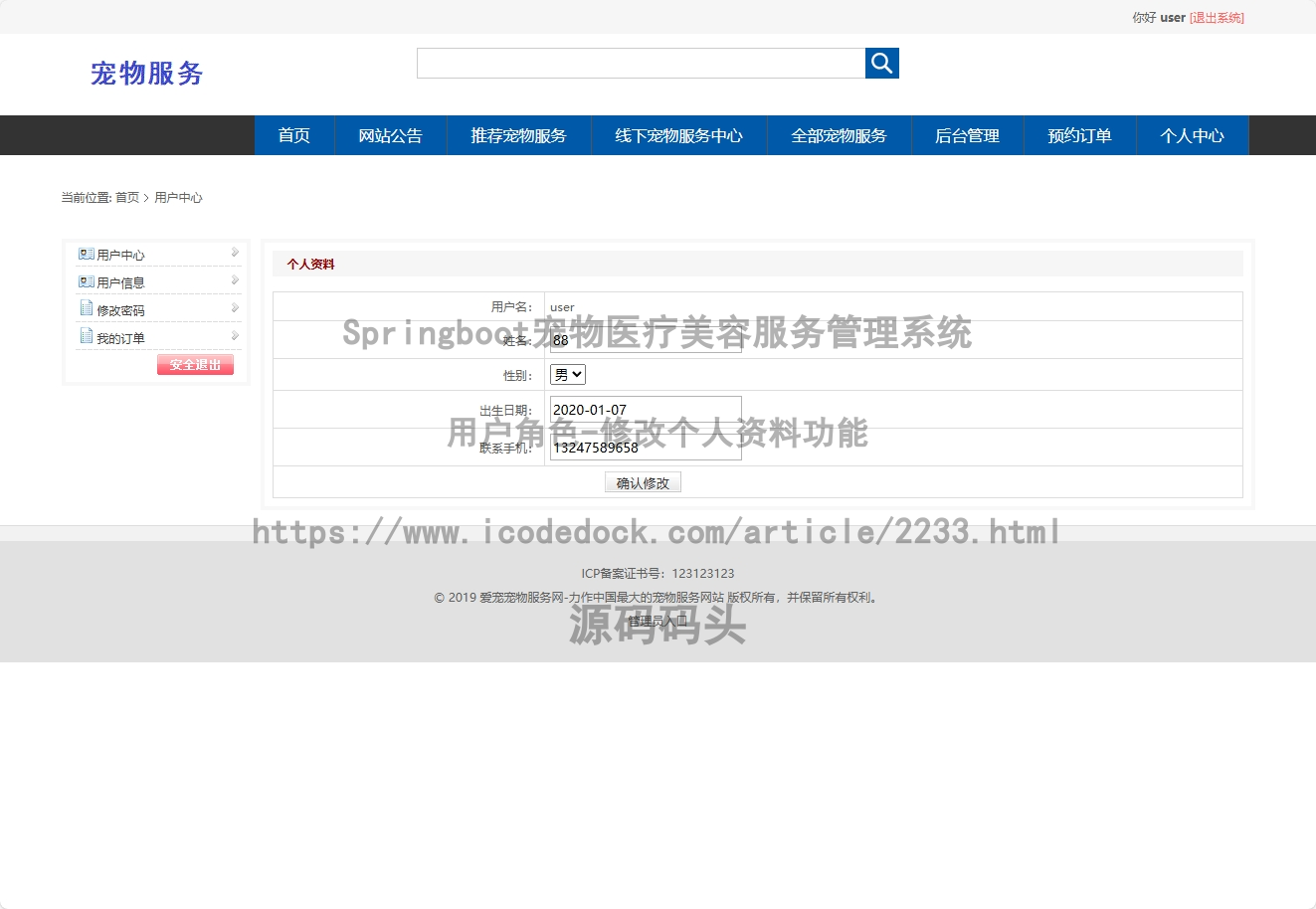Viewport: 1316px width, 909px height.
Task: Click the 联系手机 field with 13247589658
Action: [x=646, y=448]
